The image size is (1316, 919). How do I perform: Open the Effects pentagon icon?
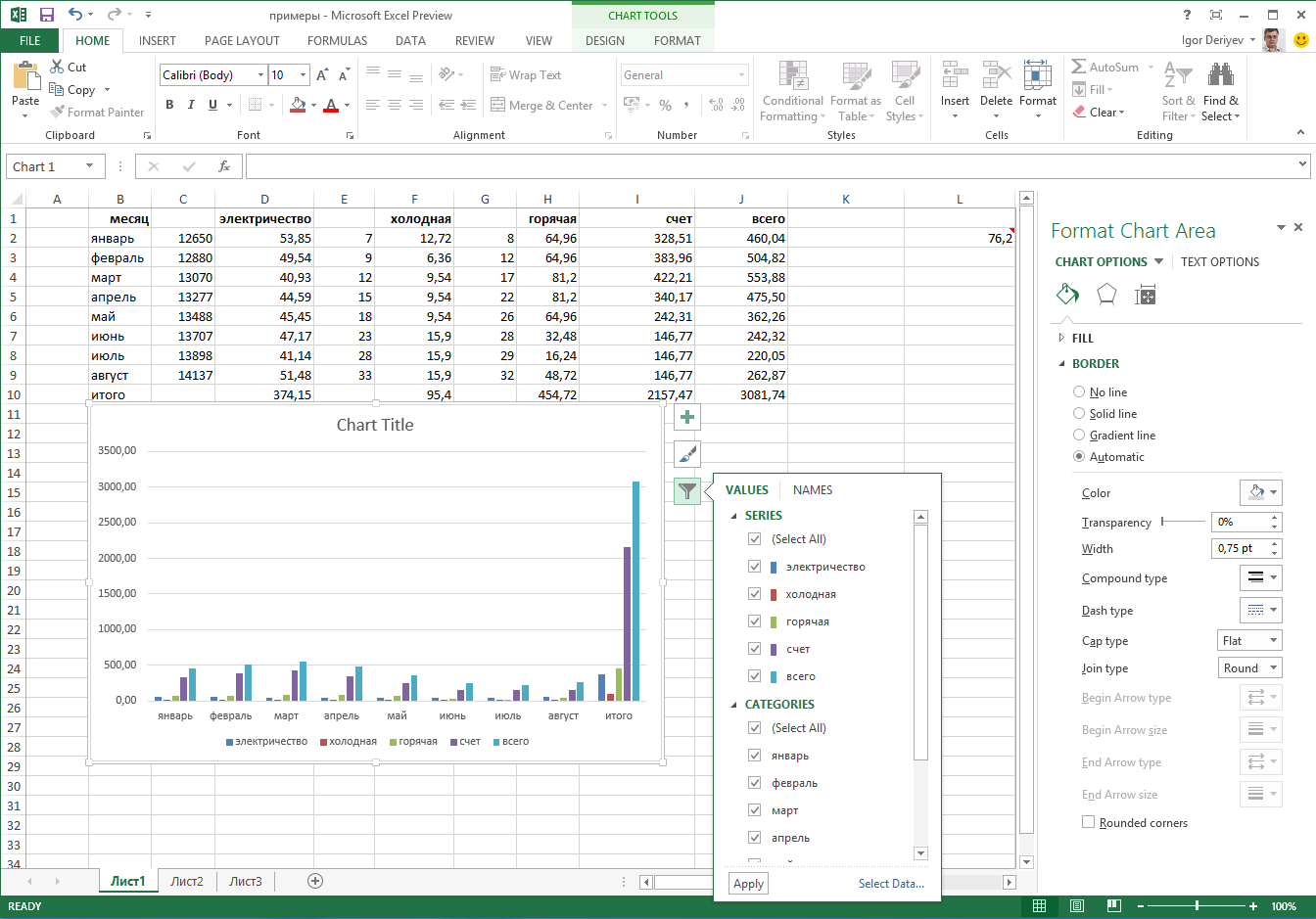pyautogui.click(x=1106, y=295)
